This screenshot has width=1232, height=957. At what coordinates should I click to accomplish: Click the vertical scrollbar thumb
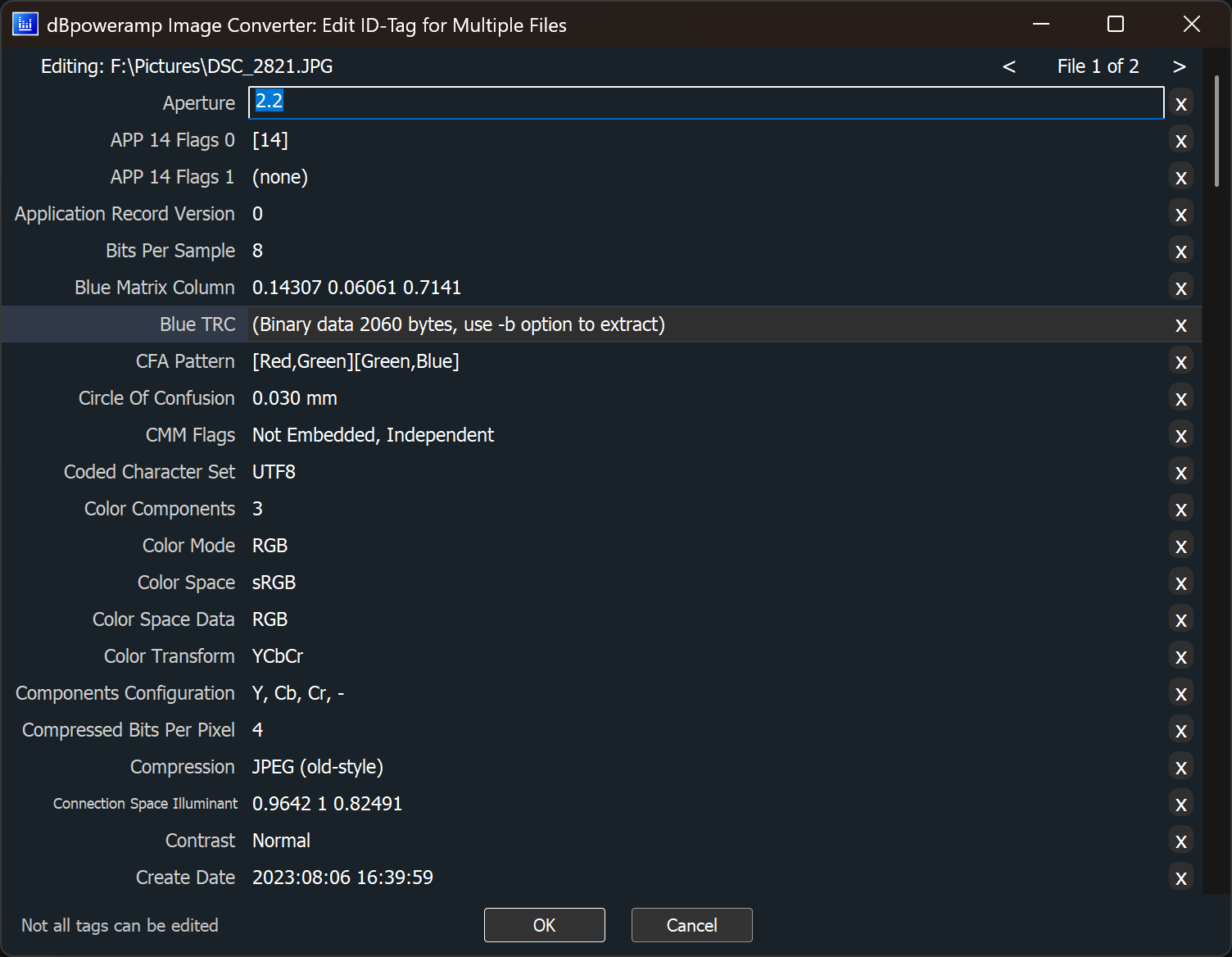tap(1216, 131)
